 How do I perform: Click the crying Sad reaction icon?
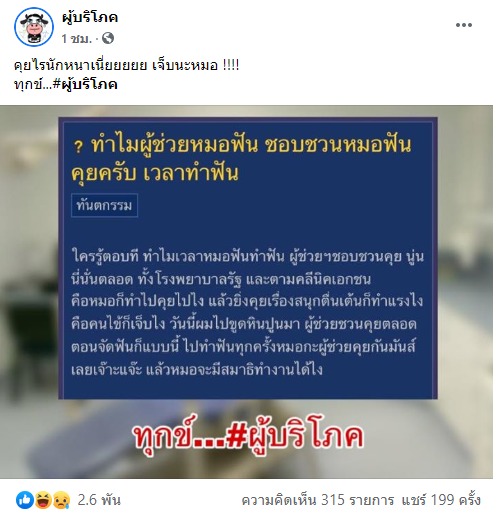(61, 500)
